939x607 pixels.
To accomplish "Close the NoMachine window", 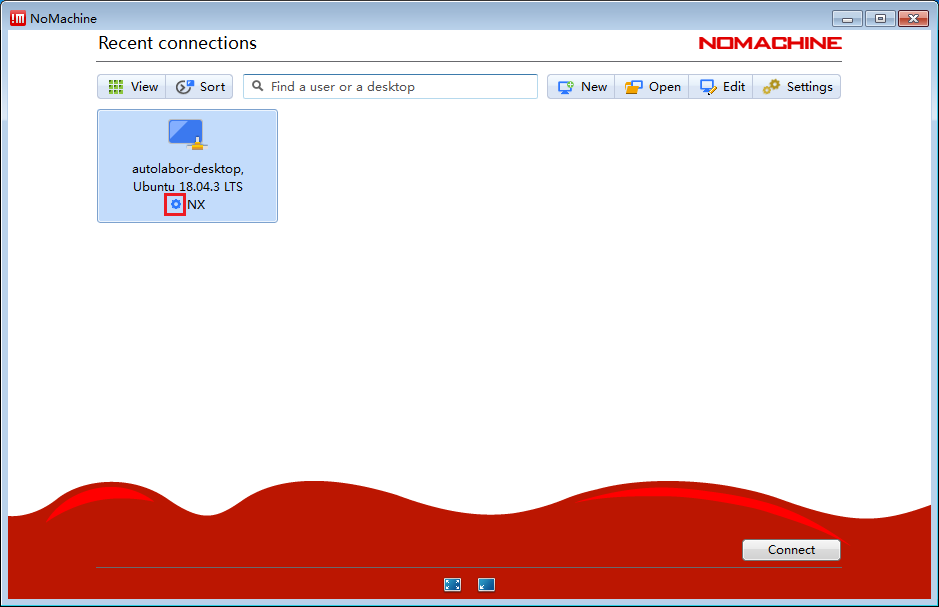I will pos(913,18).
